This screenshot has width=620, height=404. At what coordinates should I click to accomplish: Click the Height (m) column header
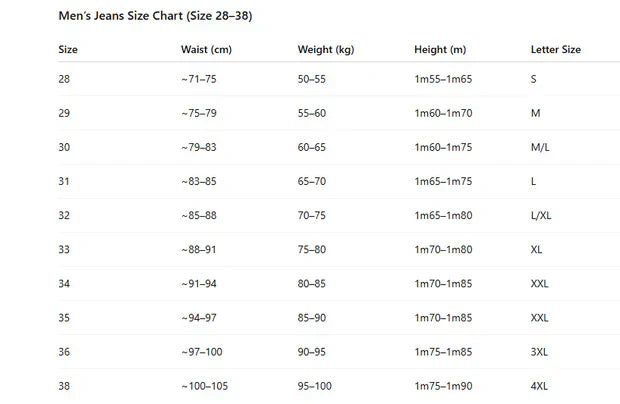(x=440, y=49)
